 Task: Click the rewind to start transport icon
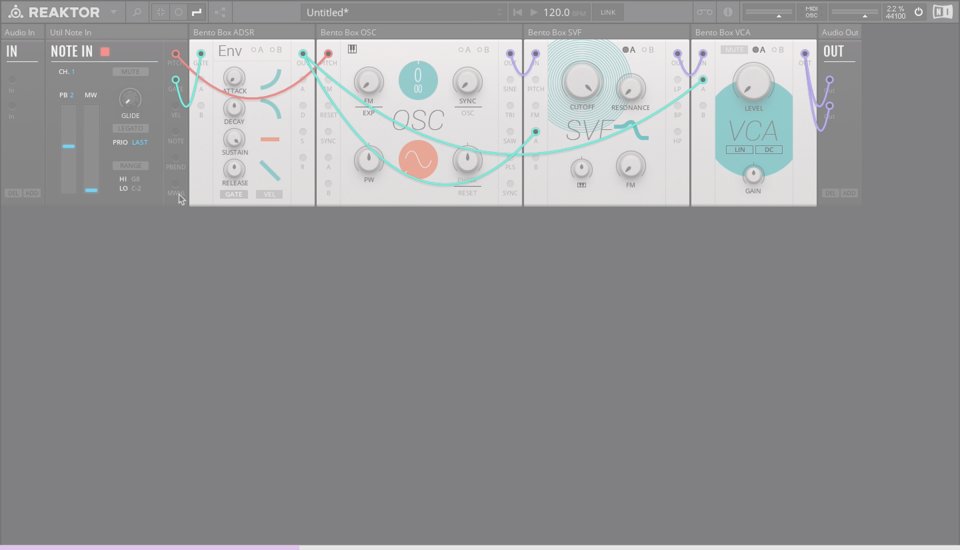point(517,12)
